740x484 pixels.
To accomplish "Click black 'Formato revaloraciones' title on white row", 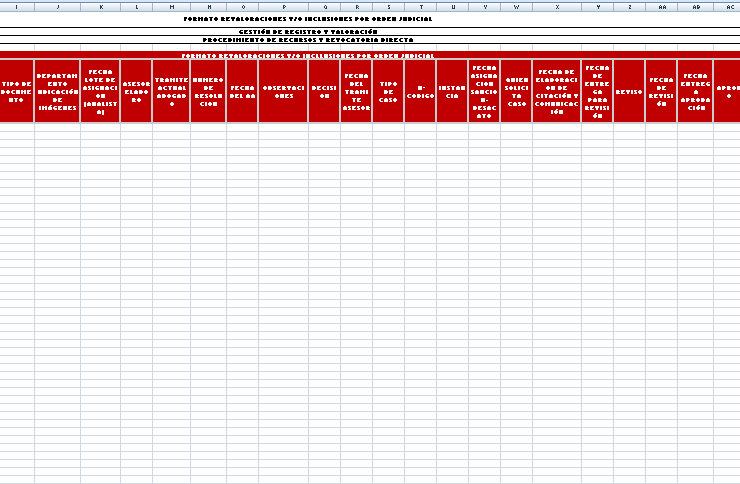I will click(308, 19).
